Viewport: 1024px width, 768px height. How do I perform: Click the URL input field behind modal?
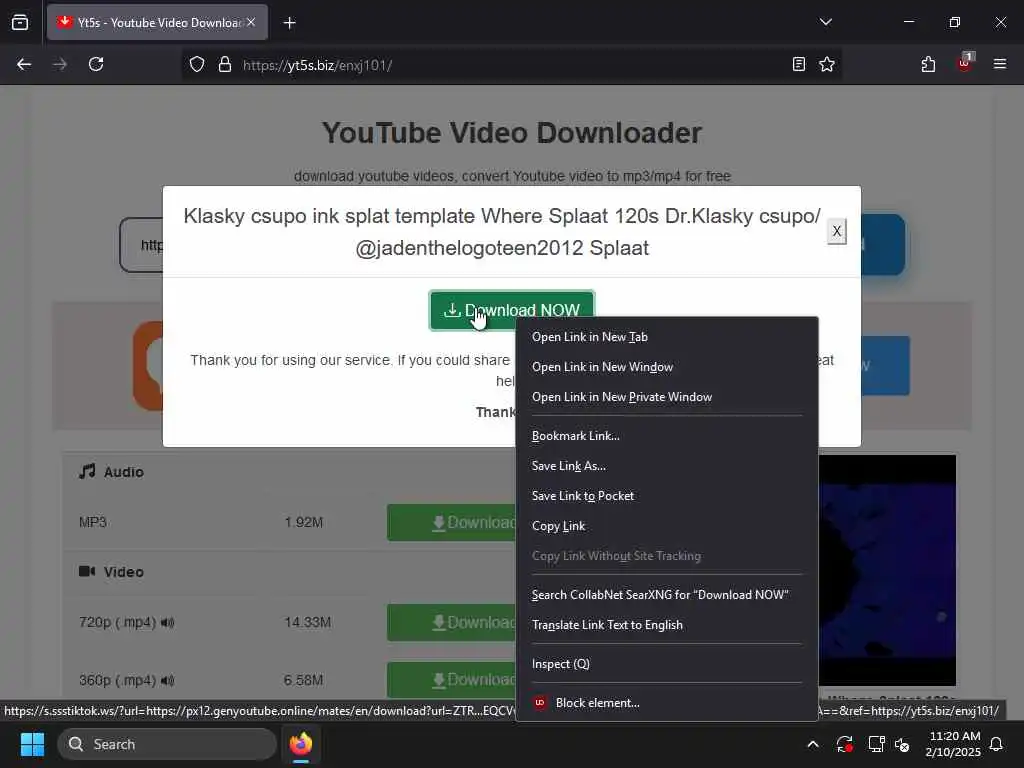point(142,245)
